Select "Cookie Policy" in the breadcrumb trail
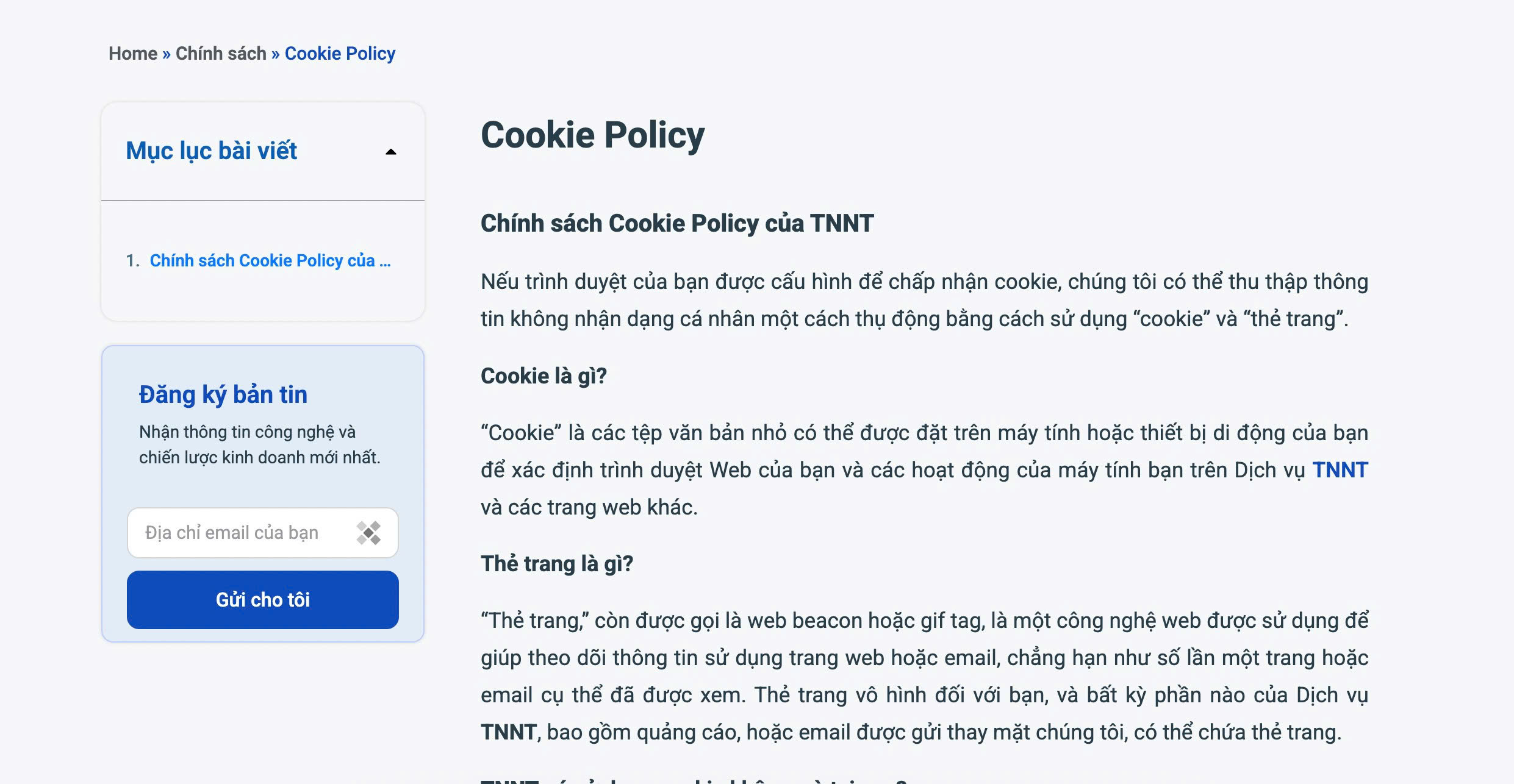The width and height of the screenshot is (1514, 784). (340, 54)
